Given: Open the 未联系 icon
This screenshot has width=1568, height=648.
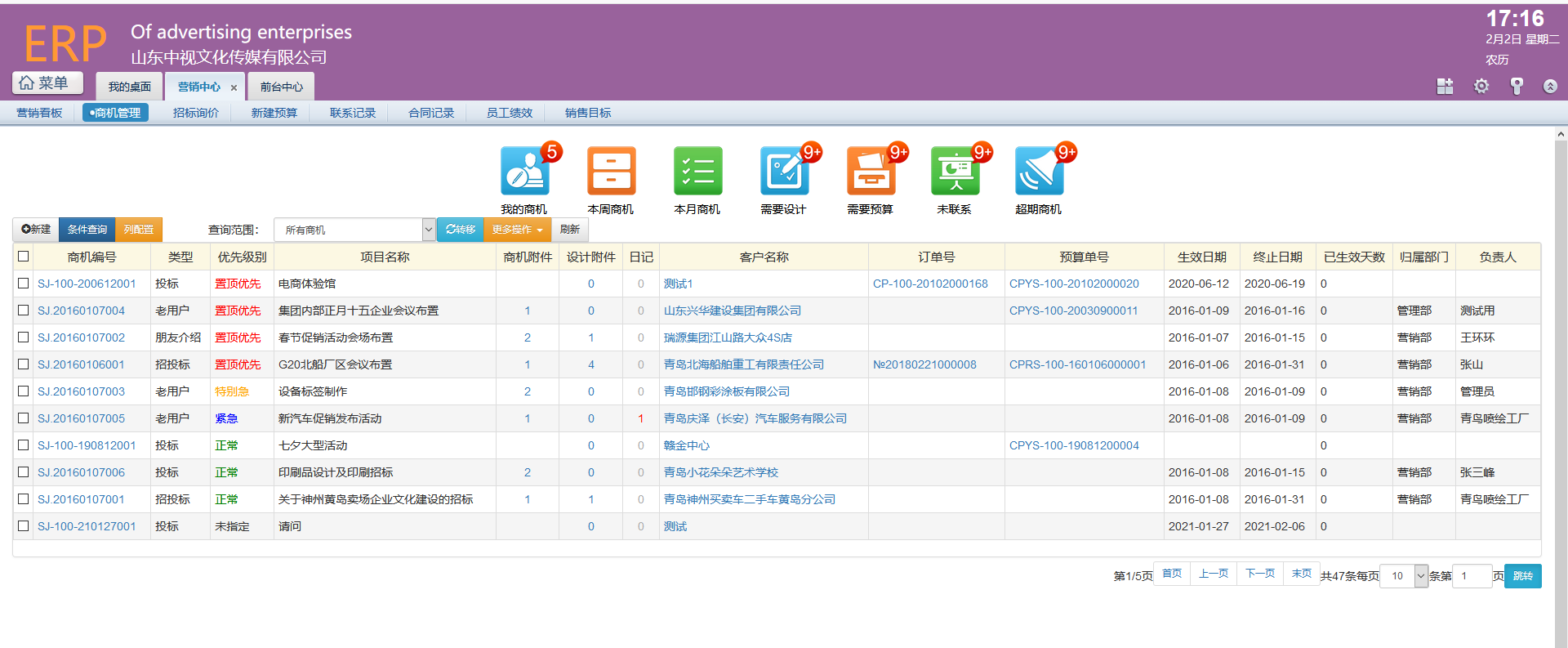Looking at the screenshot, I should pyautogui.click(x=955, y=171).
